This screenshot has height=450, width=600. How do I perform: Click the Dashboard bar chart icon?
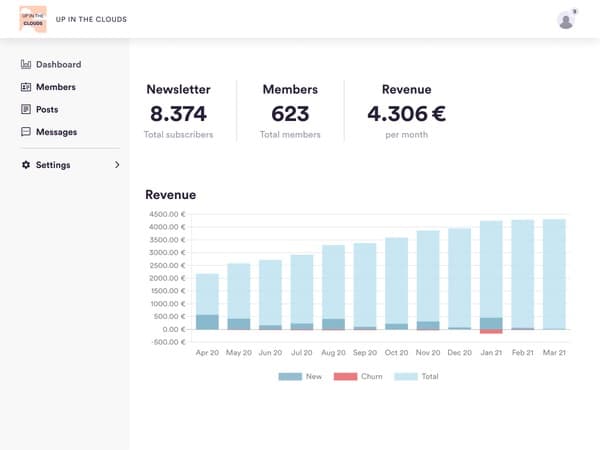[26, 65]
